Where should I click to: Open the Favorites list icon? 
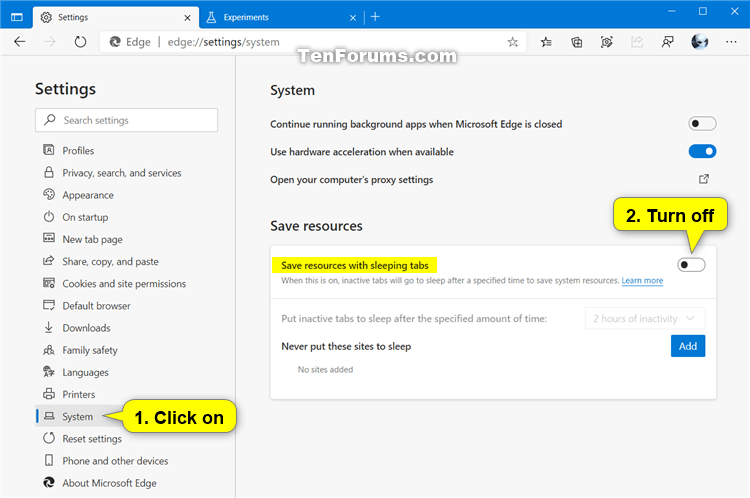(x=546, y=42)
